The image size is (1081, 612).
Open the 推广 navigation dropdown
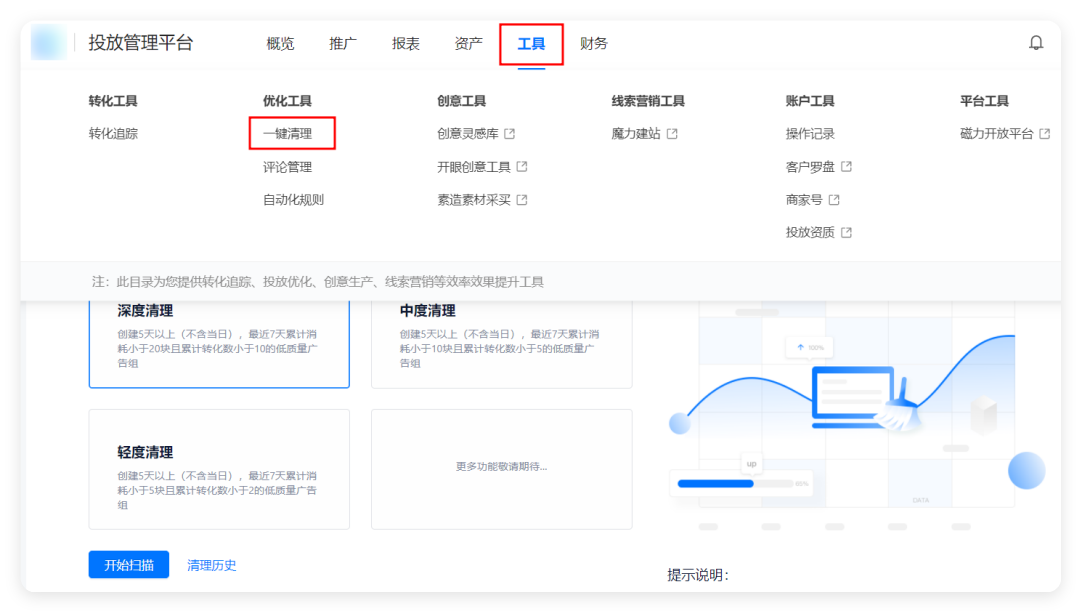(342, 43)
